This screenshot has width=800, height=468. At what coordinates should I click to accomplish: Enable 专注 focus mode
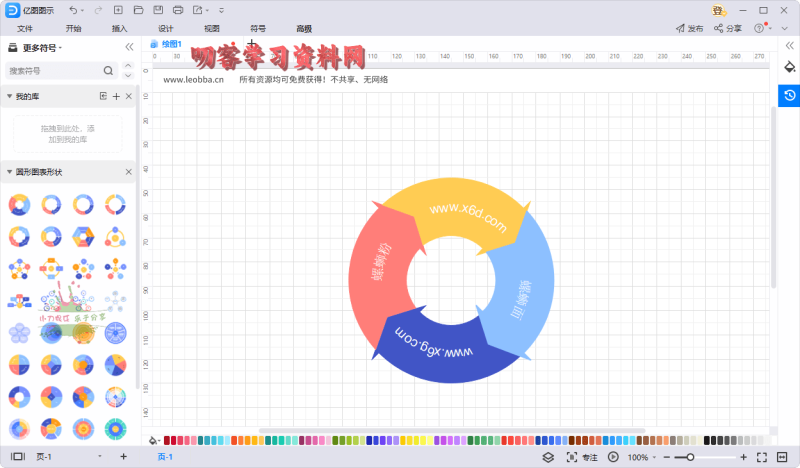point(582,457)
